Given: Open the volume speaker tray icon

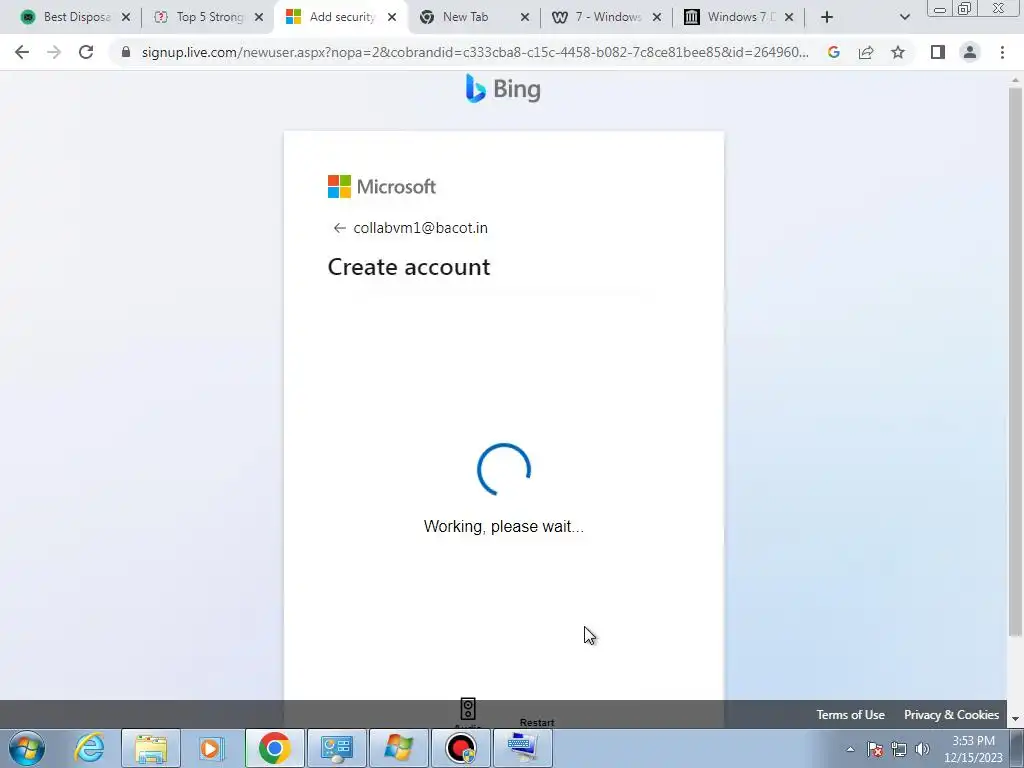Looking at the screenshot, I should [922, 749].
